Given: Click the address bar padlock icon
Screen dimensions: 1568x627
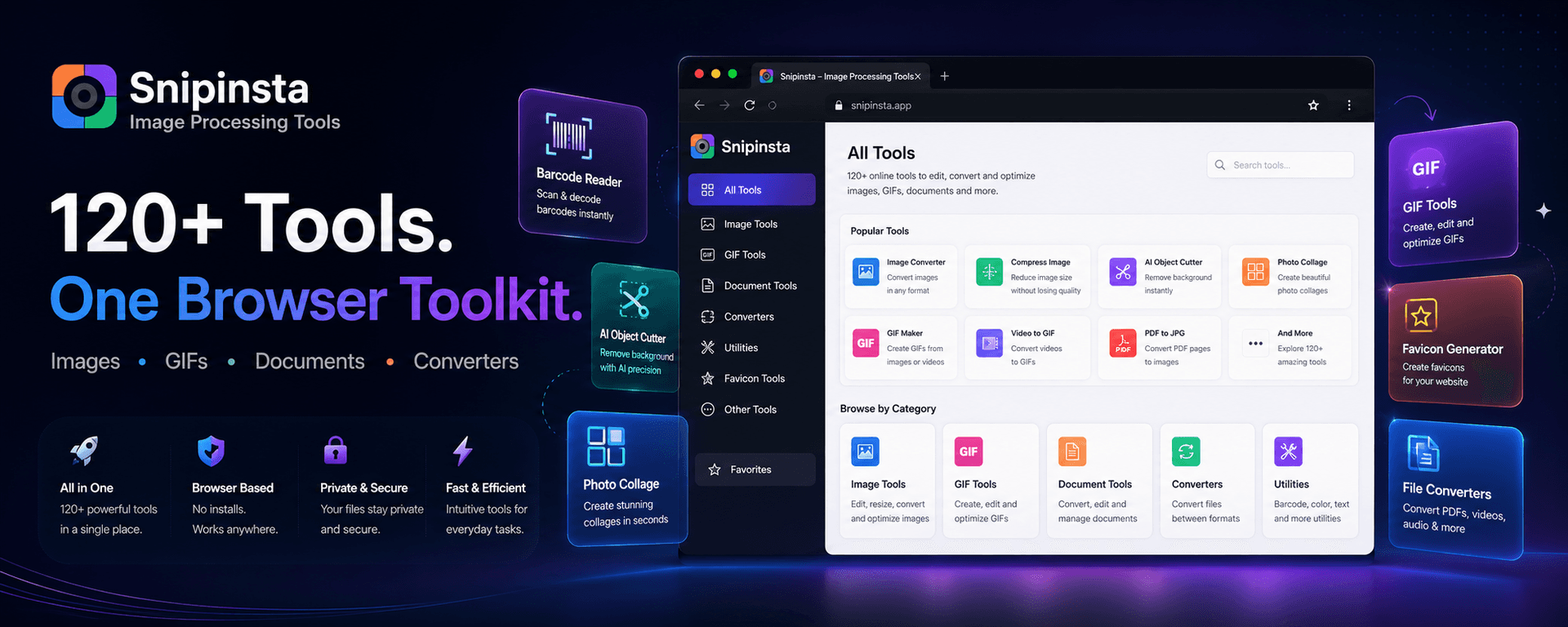Looking at the screenshot, I should coord(838,105).
